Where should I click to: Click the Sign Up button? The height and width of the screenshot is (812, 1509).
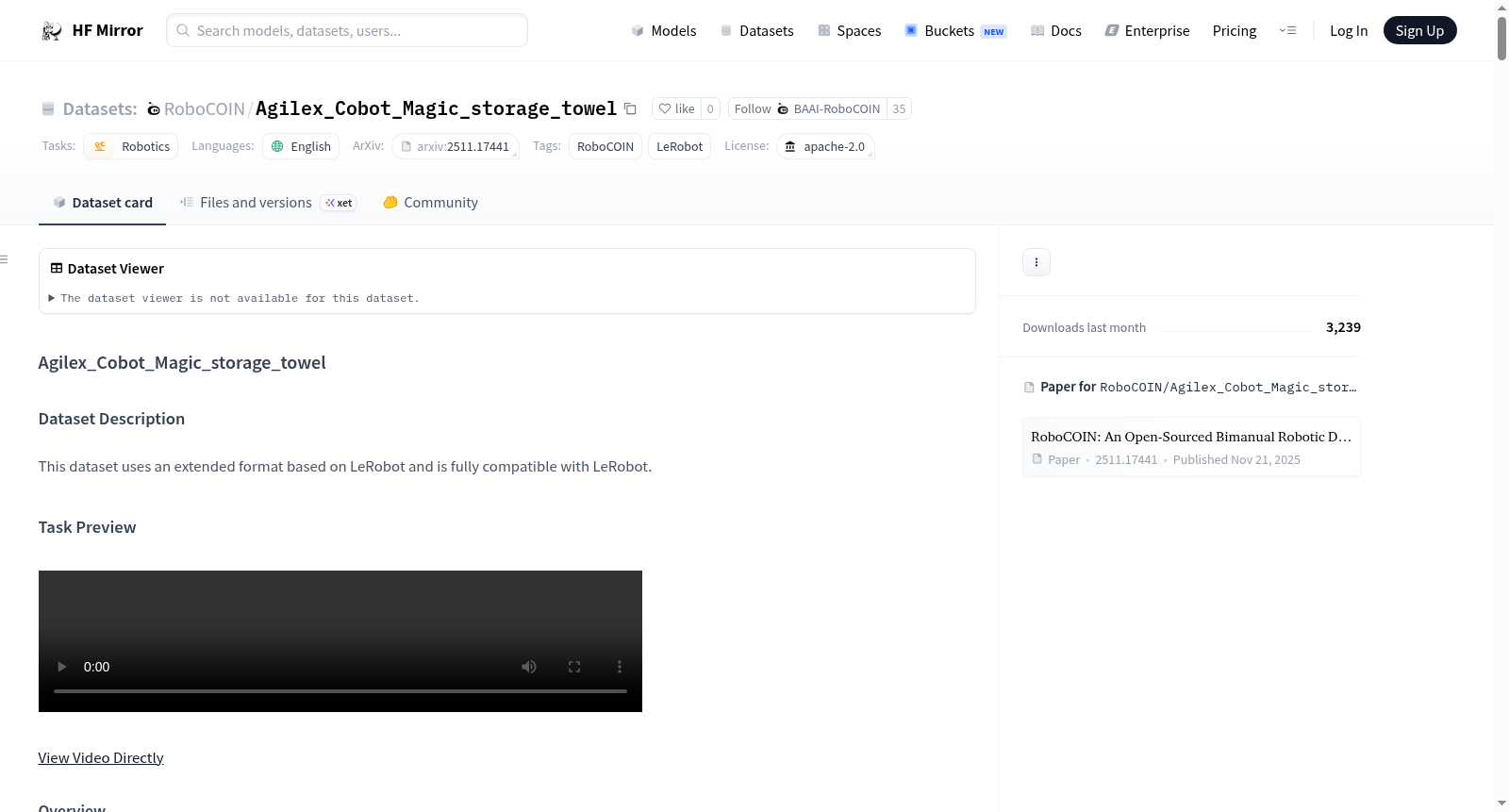pyautogui.click(x=1419, y=31)
